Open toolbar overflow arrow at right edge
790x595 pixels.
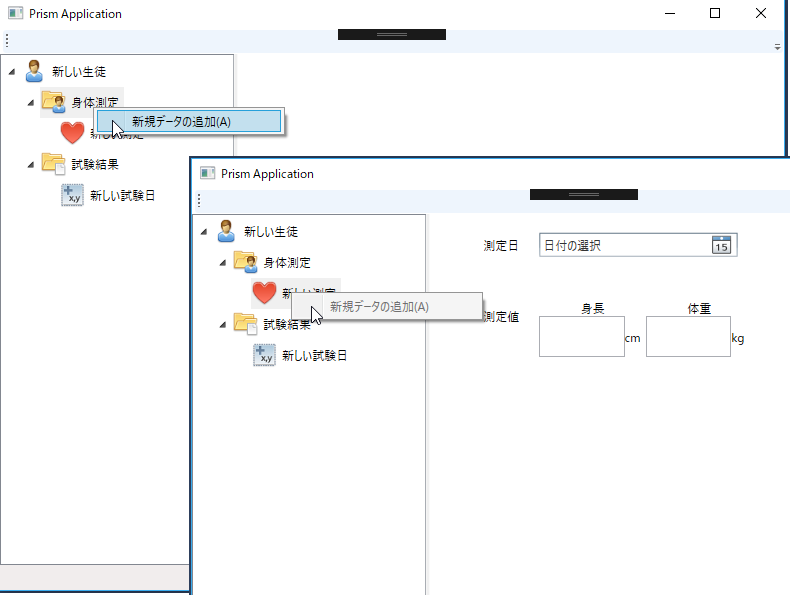777,47
